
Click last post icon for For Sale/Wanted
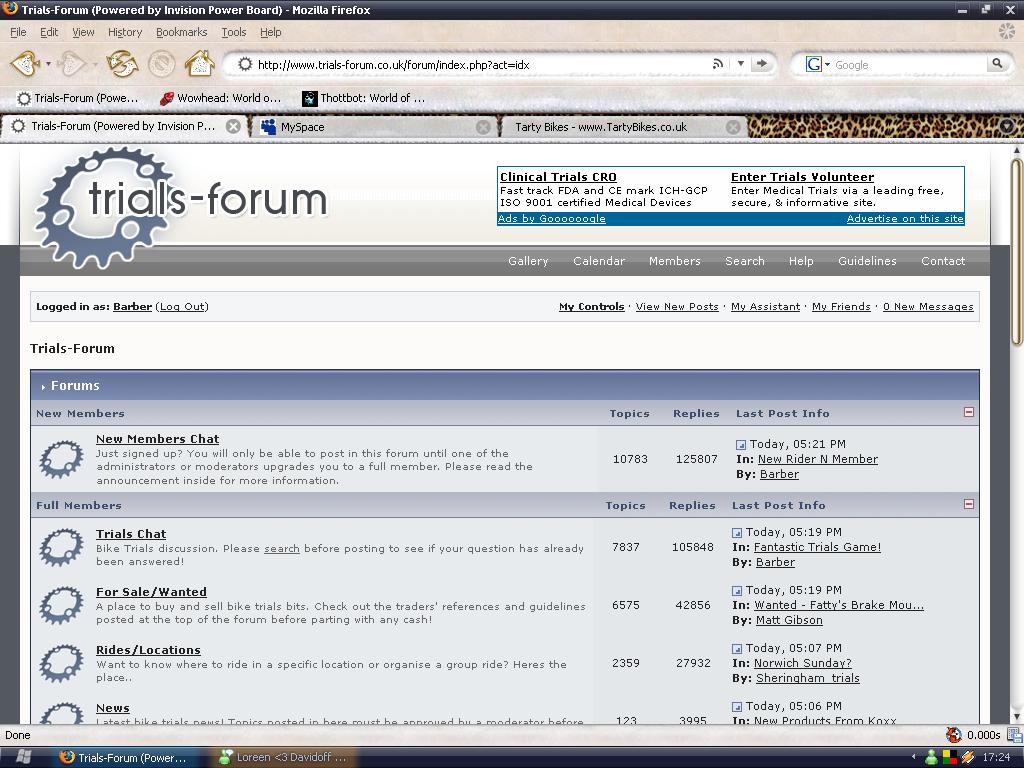[737, 591]
